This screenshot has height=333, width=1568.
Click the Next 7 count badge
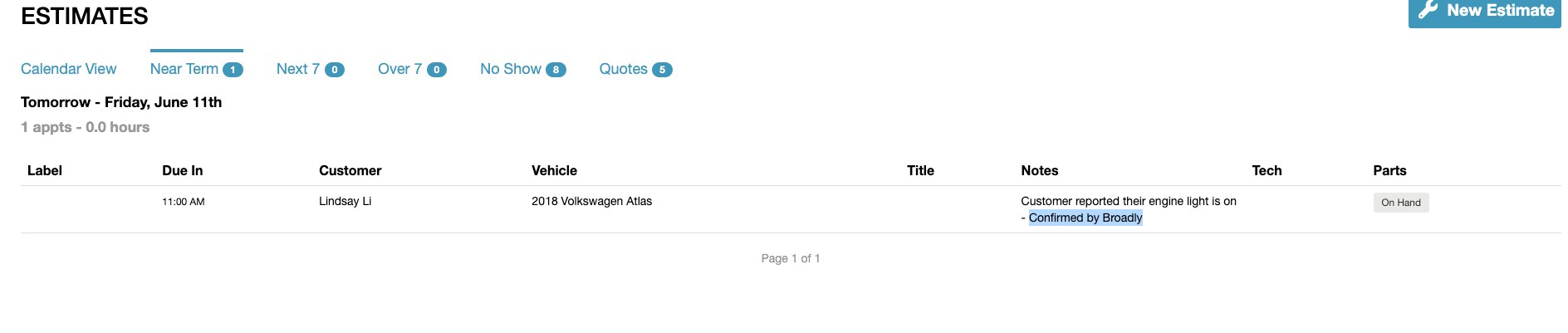click(x=335, y=70)
